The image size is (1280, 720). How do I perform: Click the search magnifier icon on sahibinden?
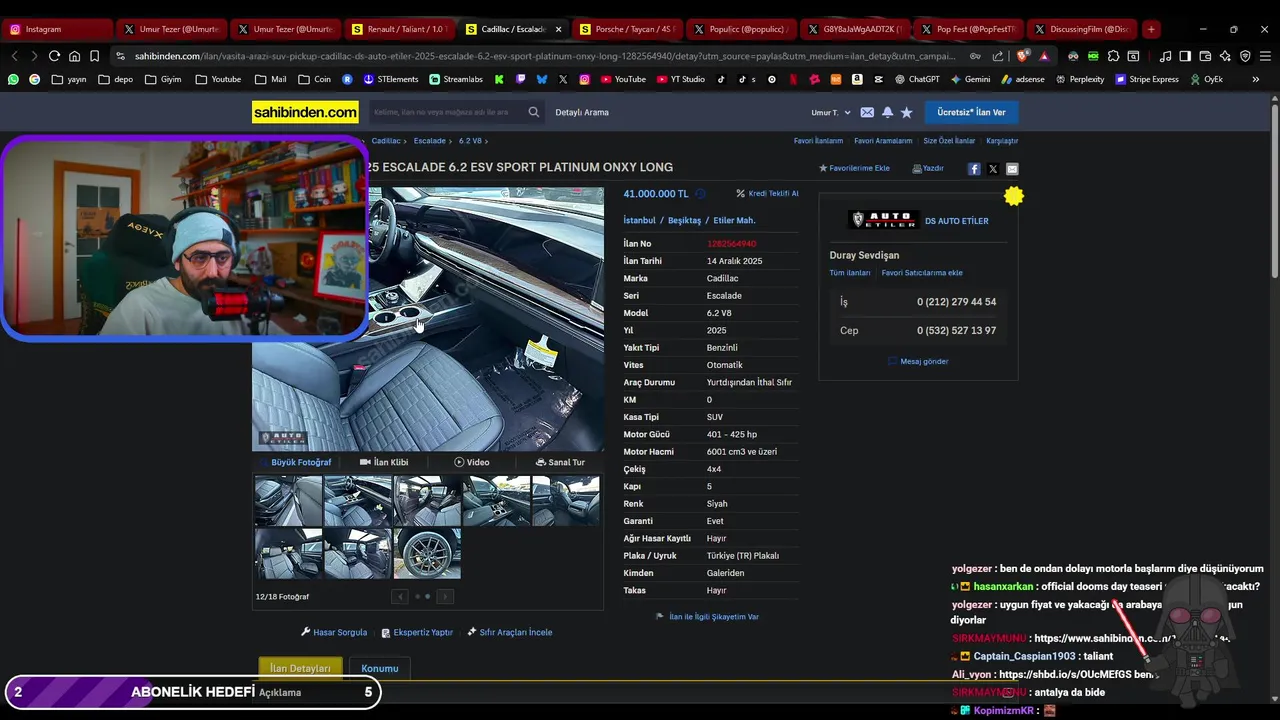point(534,113)
